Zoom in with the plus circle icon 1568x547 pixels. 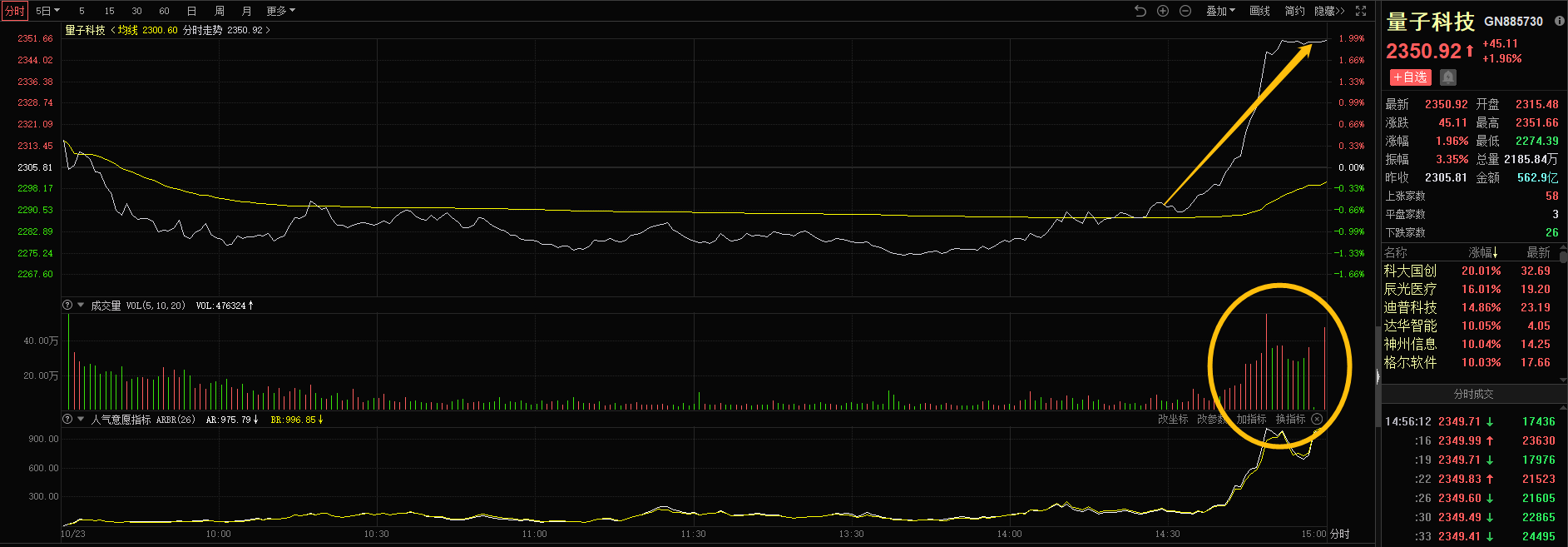pyautogui.click(x=1163, y=11)
